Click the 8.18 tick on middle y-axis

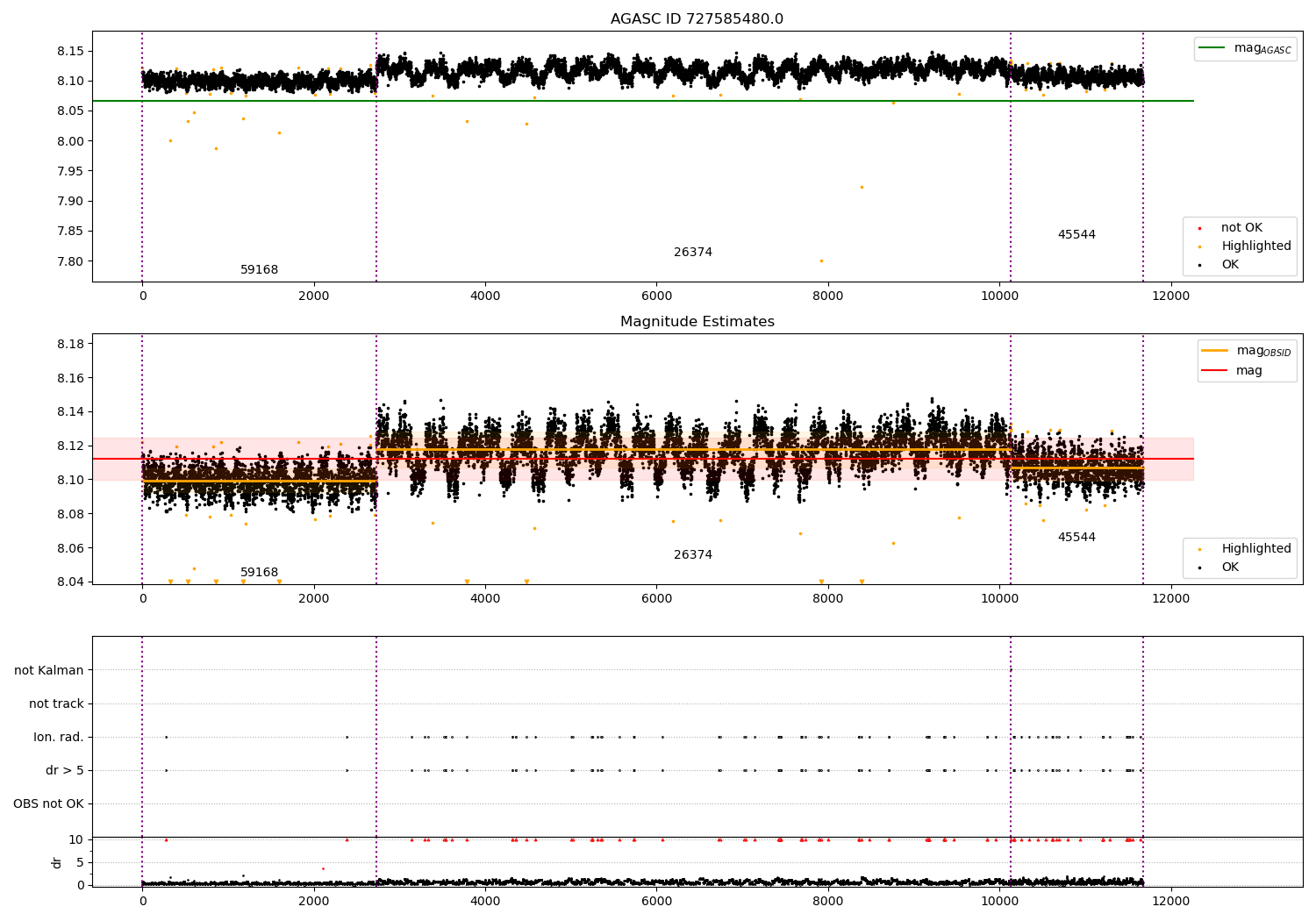coord(70,344)
